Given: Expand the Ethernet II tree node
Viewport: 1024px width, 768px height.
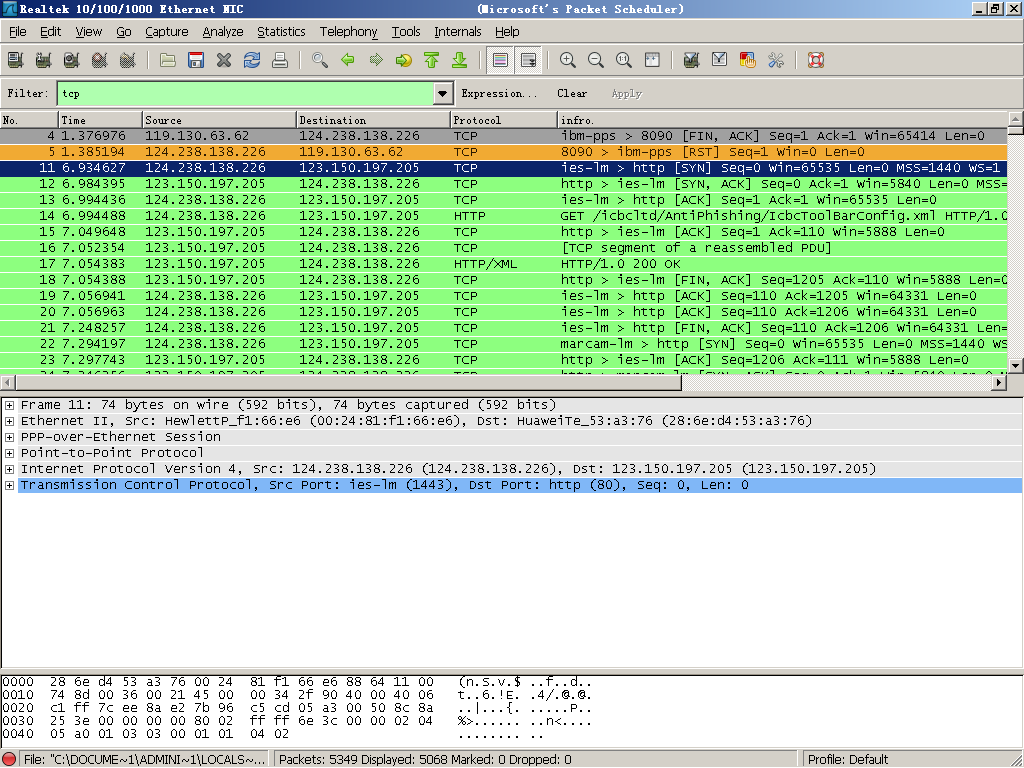Looking at the screenshot, I should pos(9,421).
